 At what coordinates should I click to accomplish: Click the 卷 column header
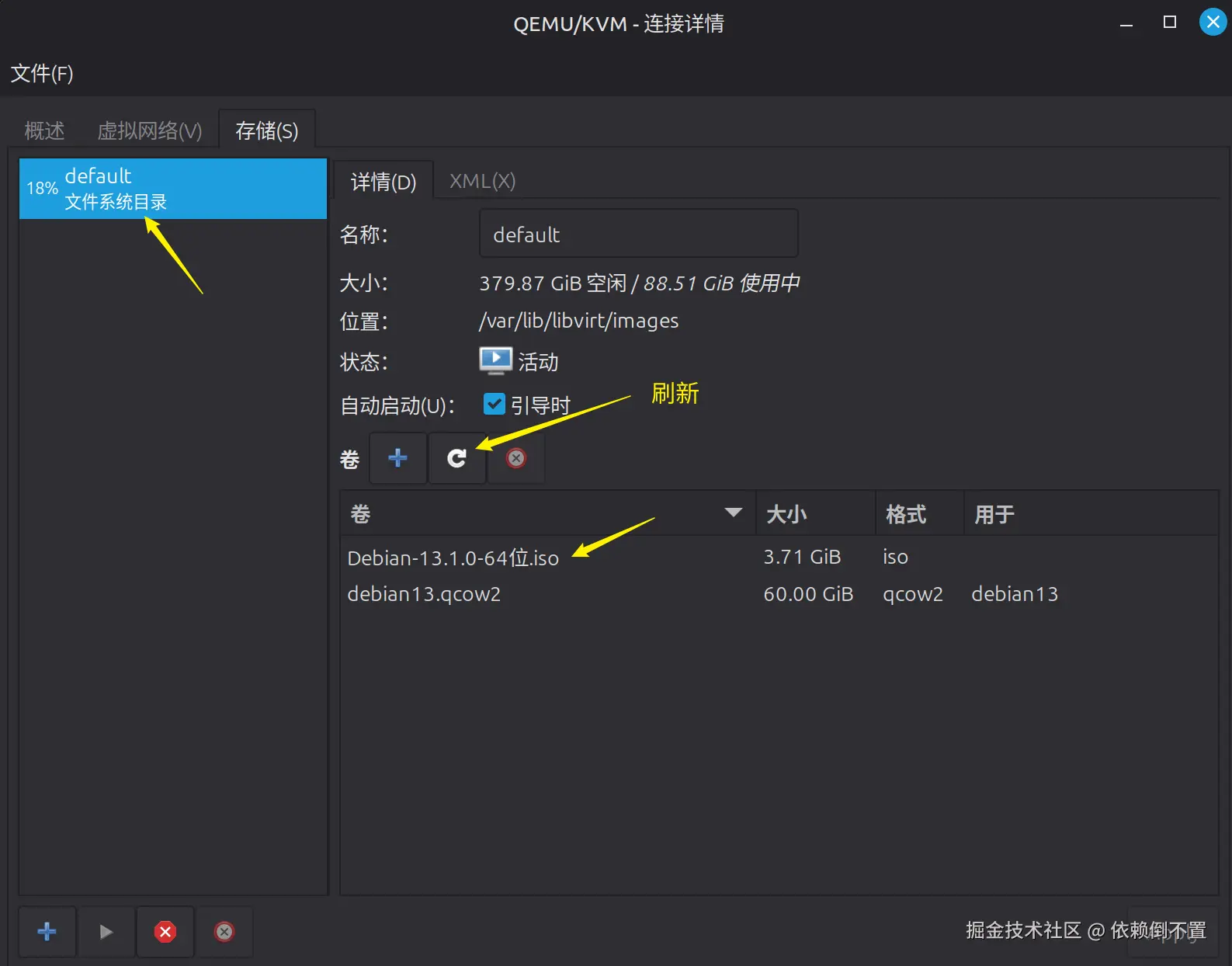(x=547, y=513)
